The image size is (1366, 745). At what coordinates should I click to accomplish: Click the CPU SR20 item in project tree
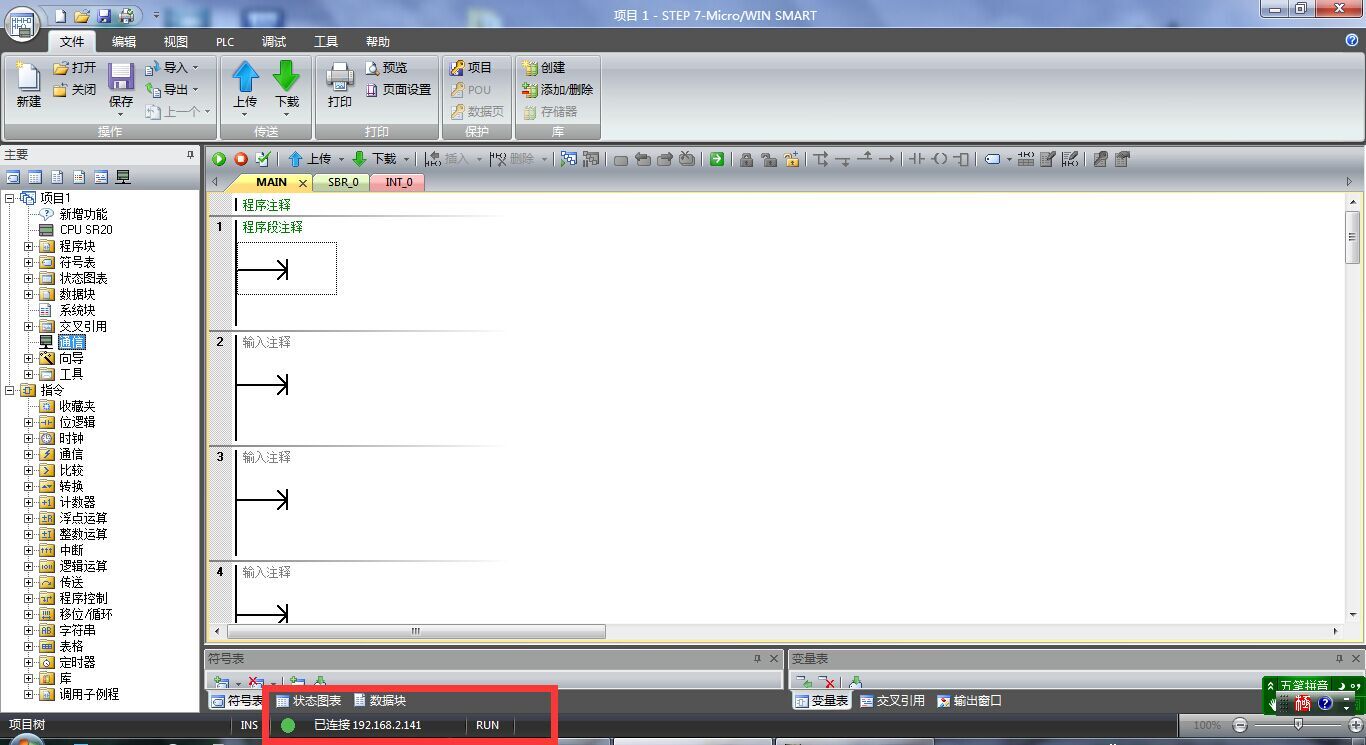(85, 230)
